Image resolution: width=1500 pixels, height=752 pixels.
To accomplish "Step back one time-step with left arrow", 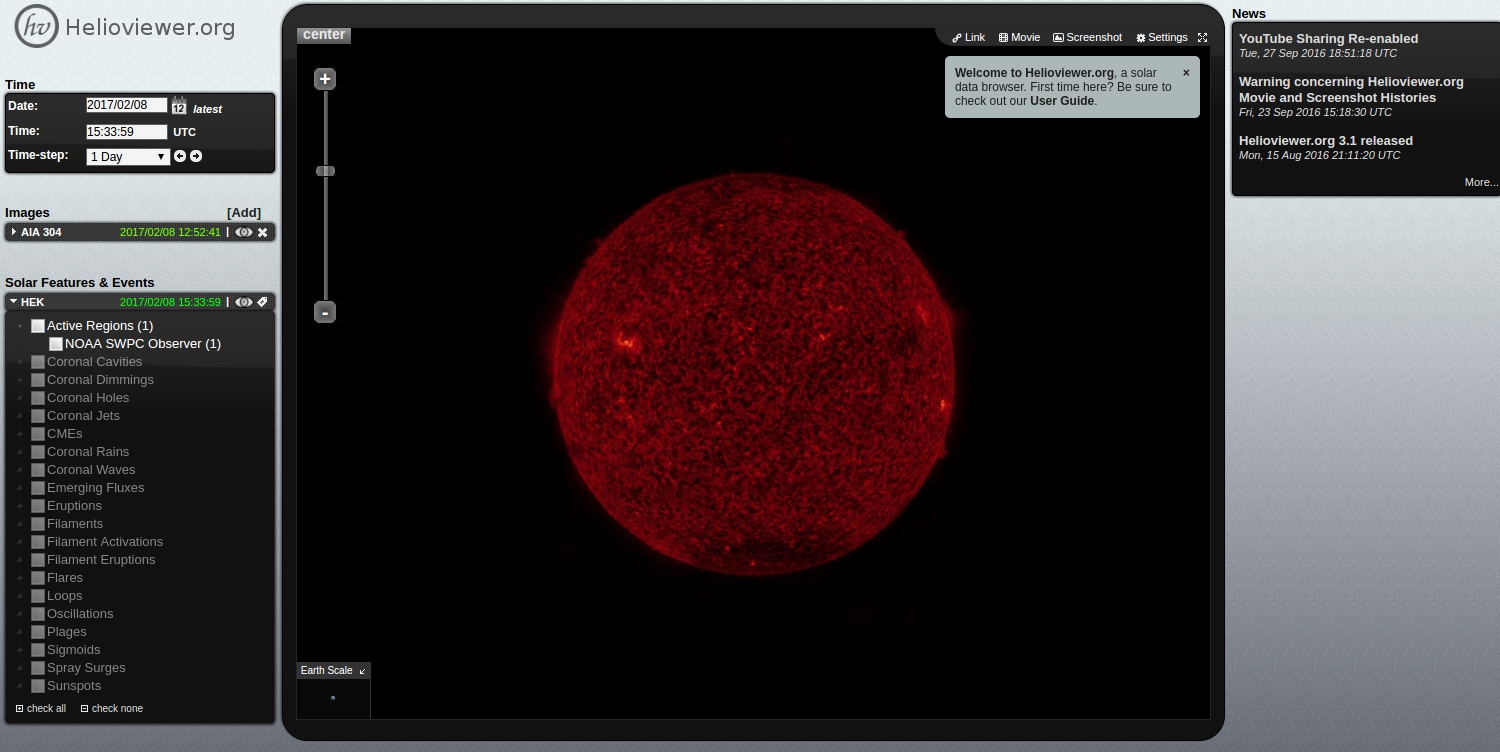I will coord(180,156).
